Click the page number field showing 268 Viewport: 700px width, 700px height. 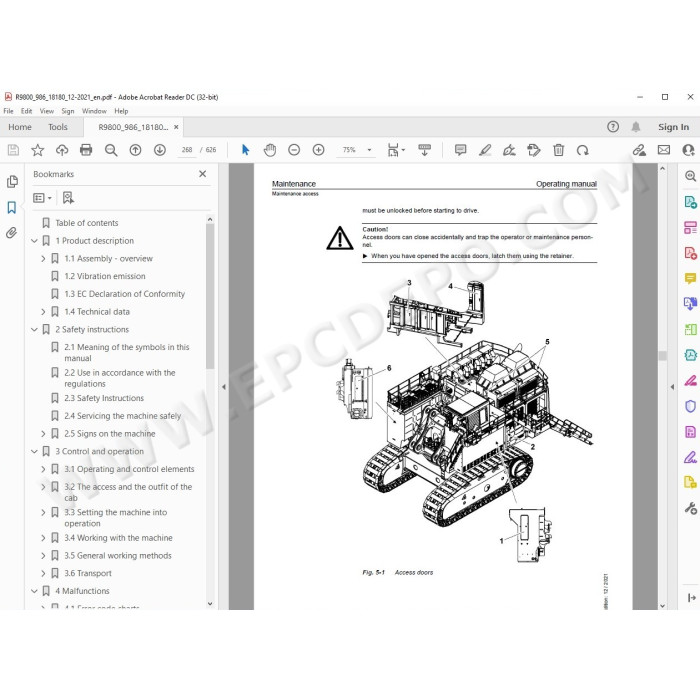(x=187, y=150)
